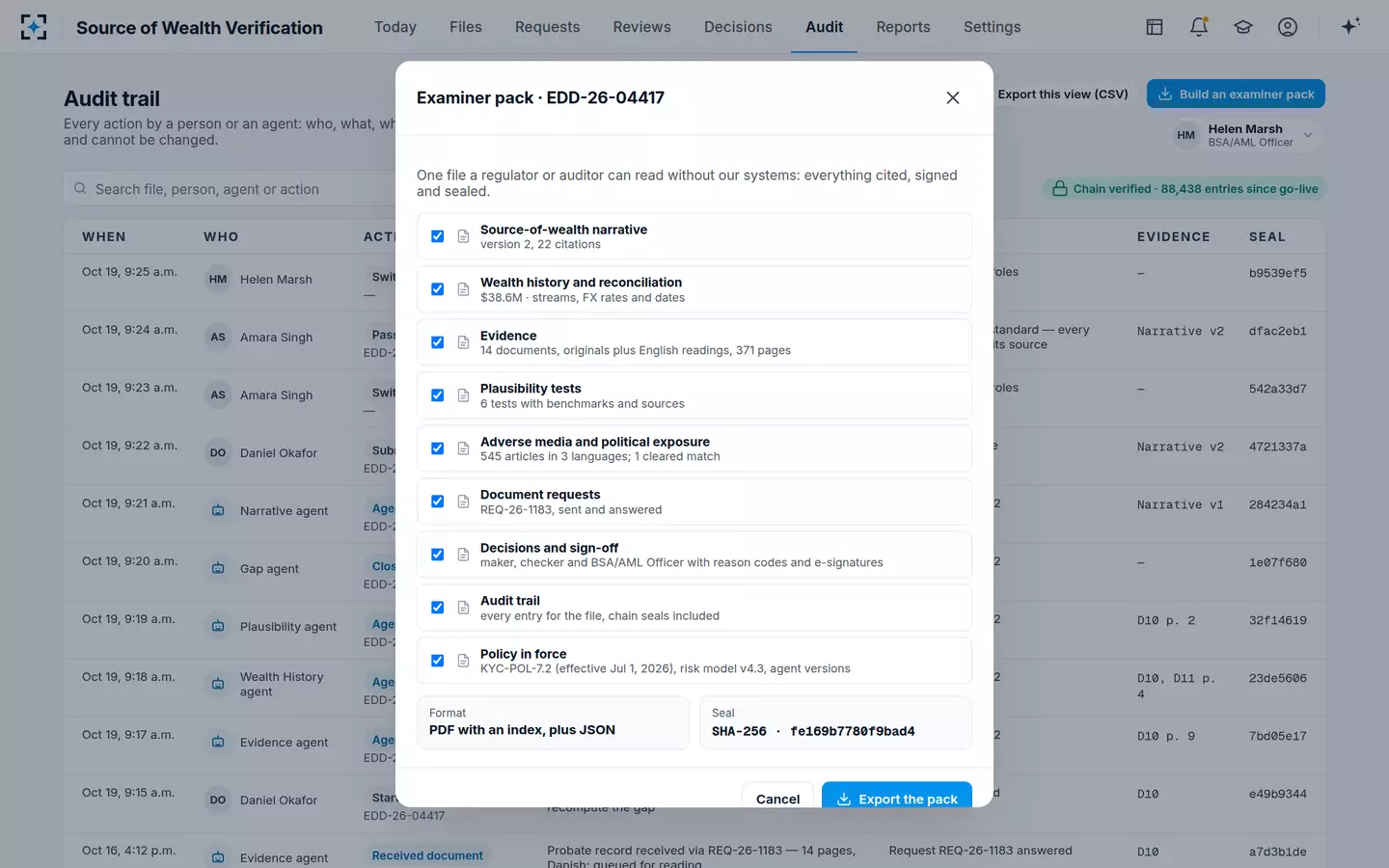Switch to the Files tab
Screen dimensions: 1389x868
click(x=466, y=27)
